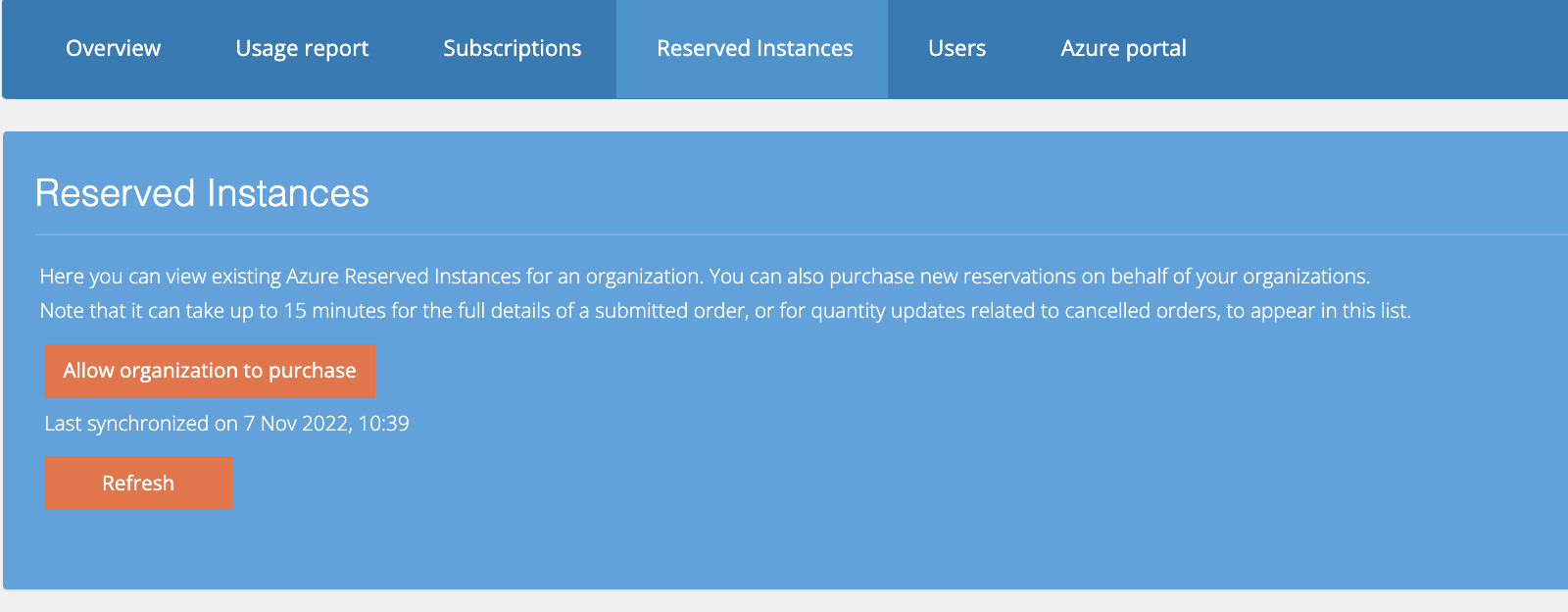Open the Users tab
This screenshot has height=612, width=1568.
point(956,48)
